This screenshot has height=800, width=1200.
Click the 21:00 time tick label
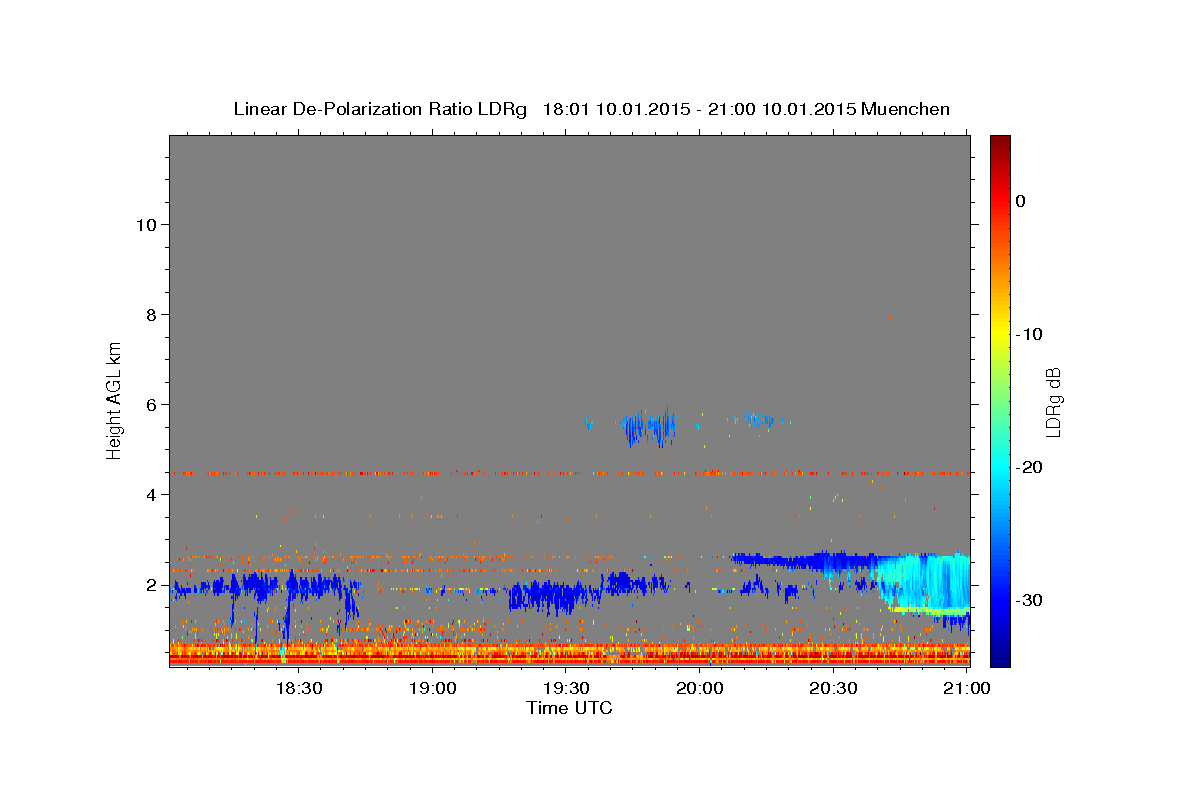coord(967,689)
